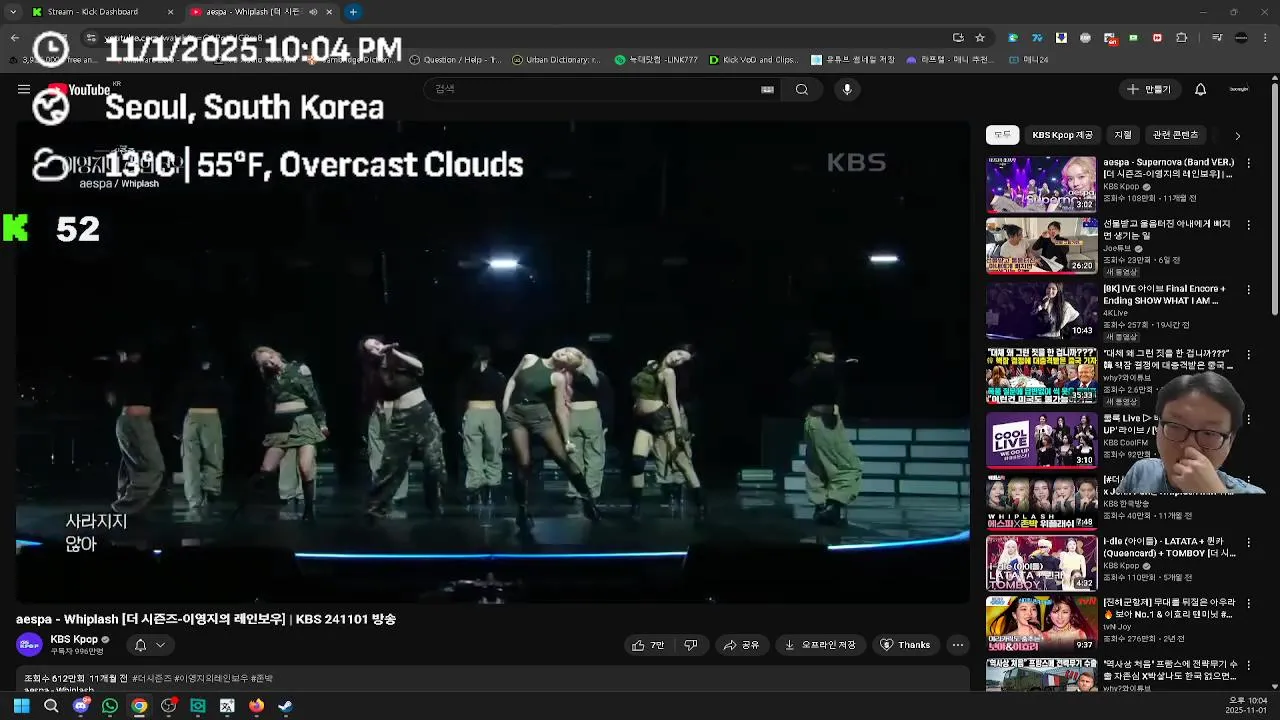The image size is (1280, 720).
Task: Open Urban Dictionary bookmark
Action: (x=556, y=60)
